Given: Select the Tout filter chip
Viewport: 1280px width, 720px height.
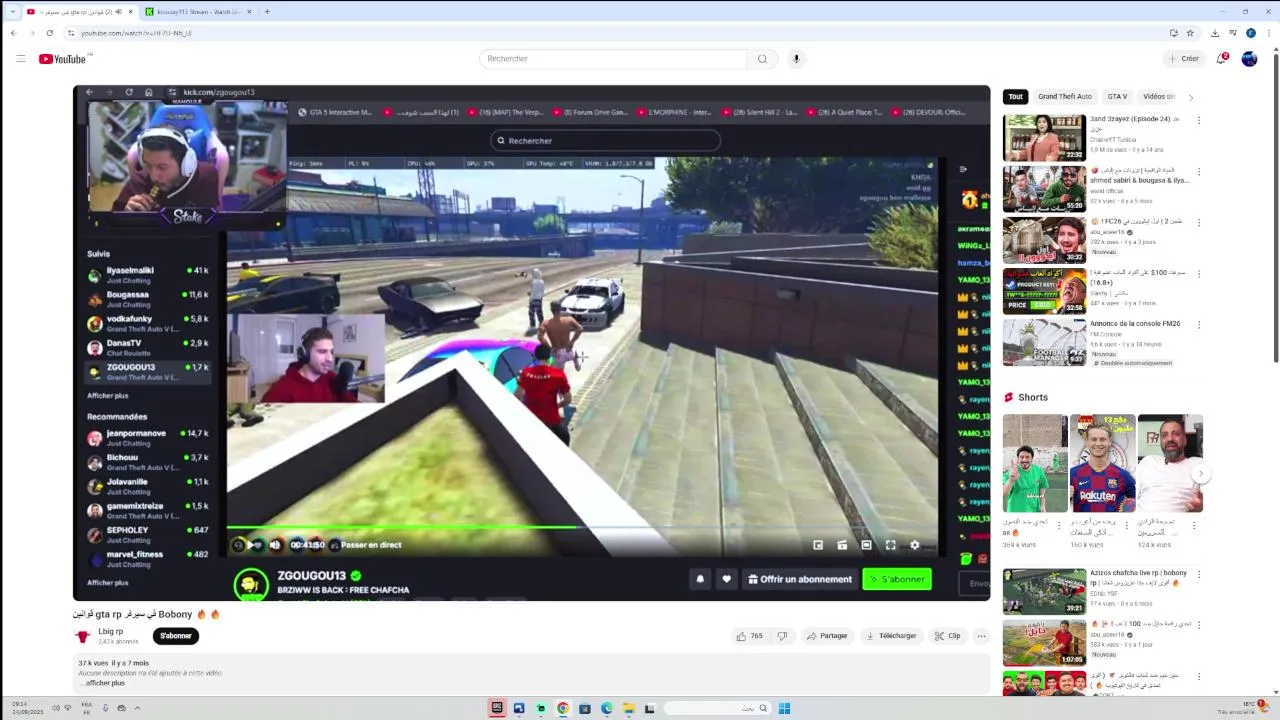Looking at the screenshot, I should tap(1015, 97).
